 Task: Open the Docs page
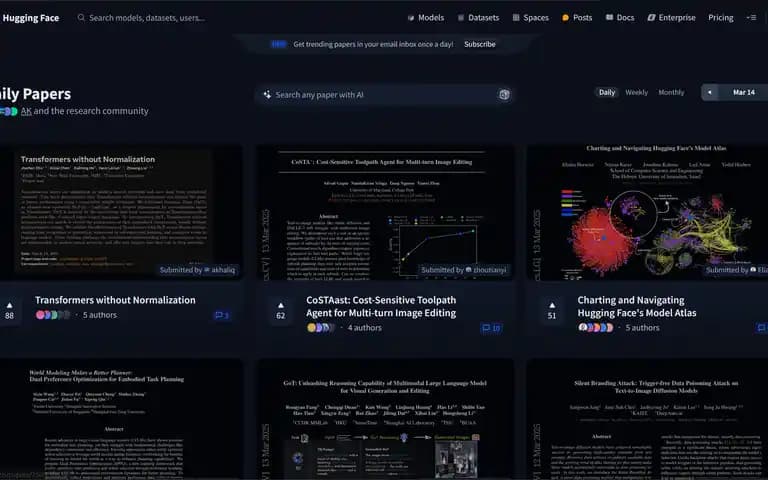[x=620, y=18]
